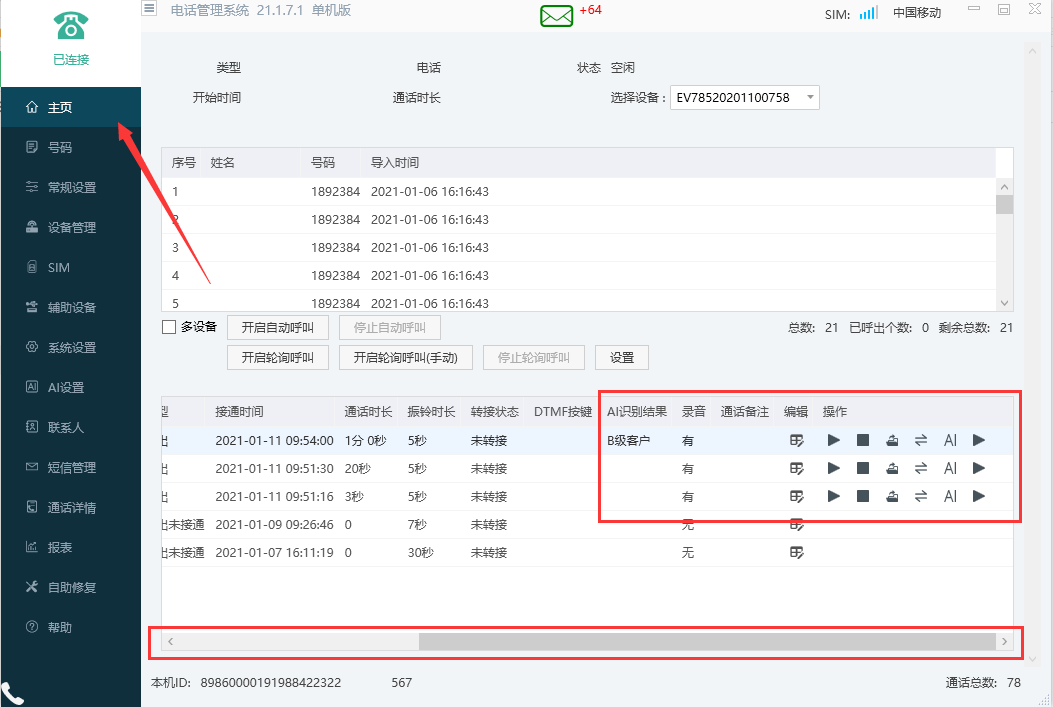Open the green envelope messages icon
This screenshot has height=707, width=1053.
(557, 15)
